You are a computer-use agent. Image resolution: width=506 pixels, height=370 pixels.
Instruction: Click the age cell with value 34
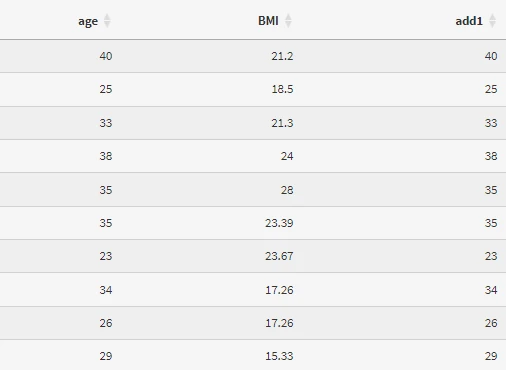[106, 290]
